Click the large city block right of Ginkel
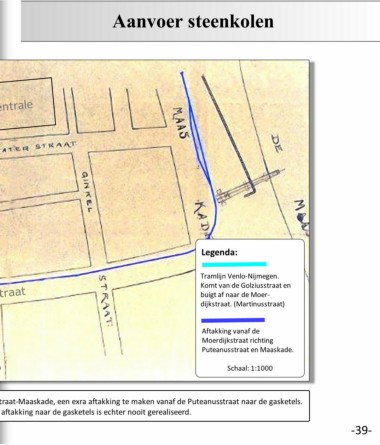 tap(139, 204)
